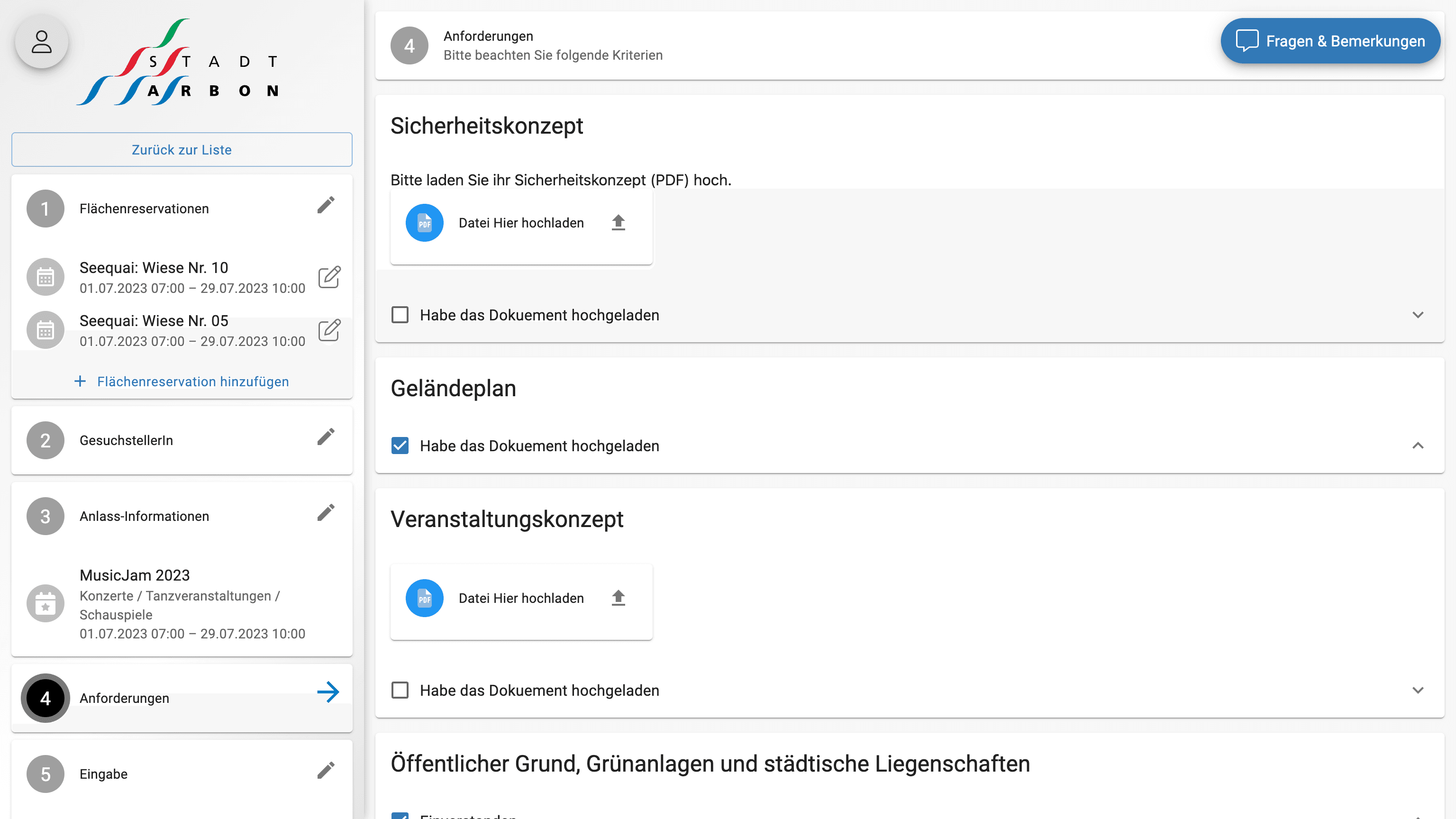Open step 2 GesuchstellerIn from the sidebar
Image resolution: width=1456 pixels, height=819 pixels.
(x=126, y=440)
